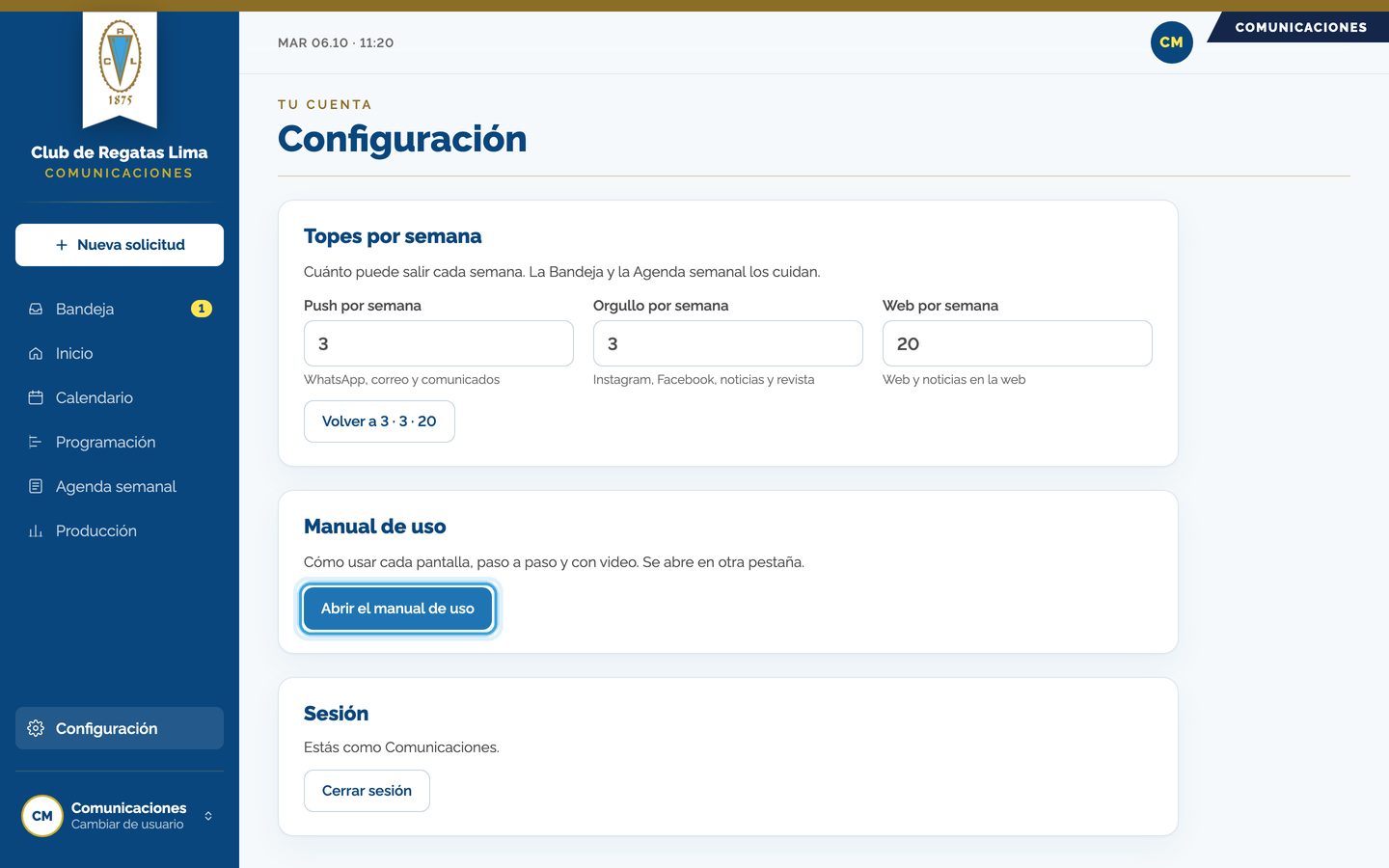Click the COMUNICACIONES ribbon label at top right
Viewport: 1389px width, 868px height.
coord(1300,27)
